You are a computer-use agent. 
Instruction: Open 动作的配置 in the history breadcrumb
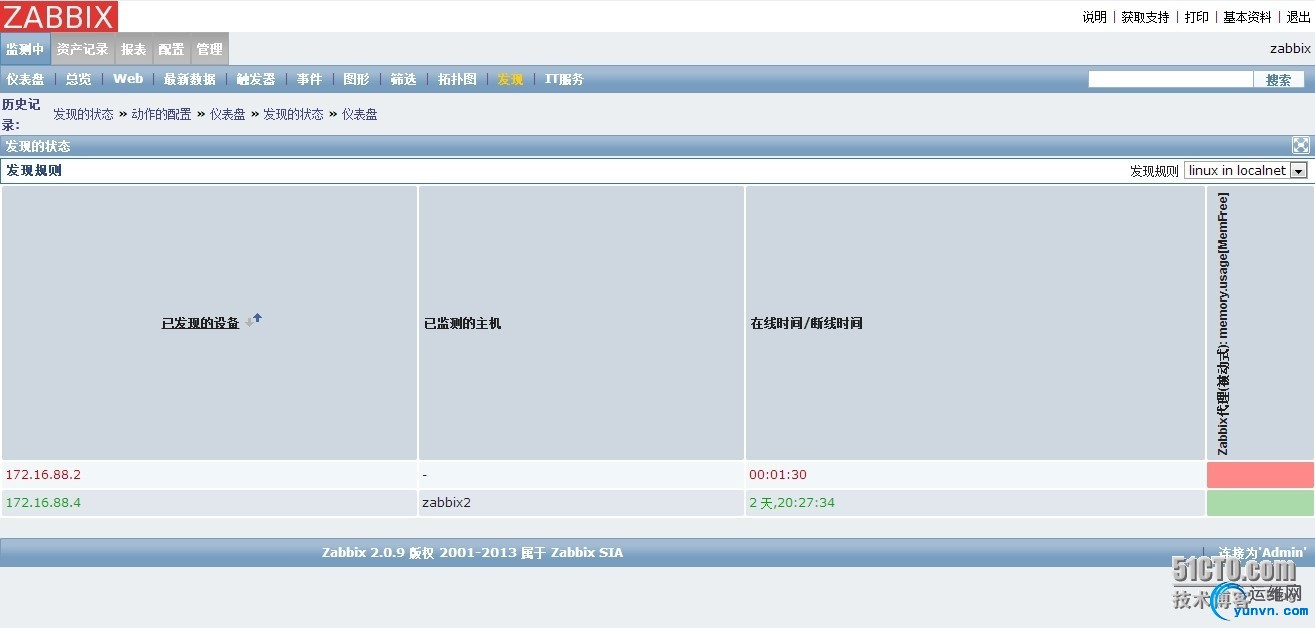161,114
